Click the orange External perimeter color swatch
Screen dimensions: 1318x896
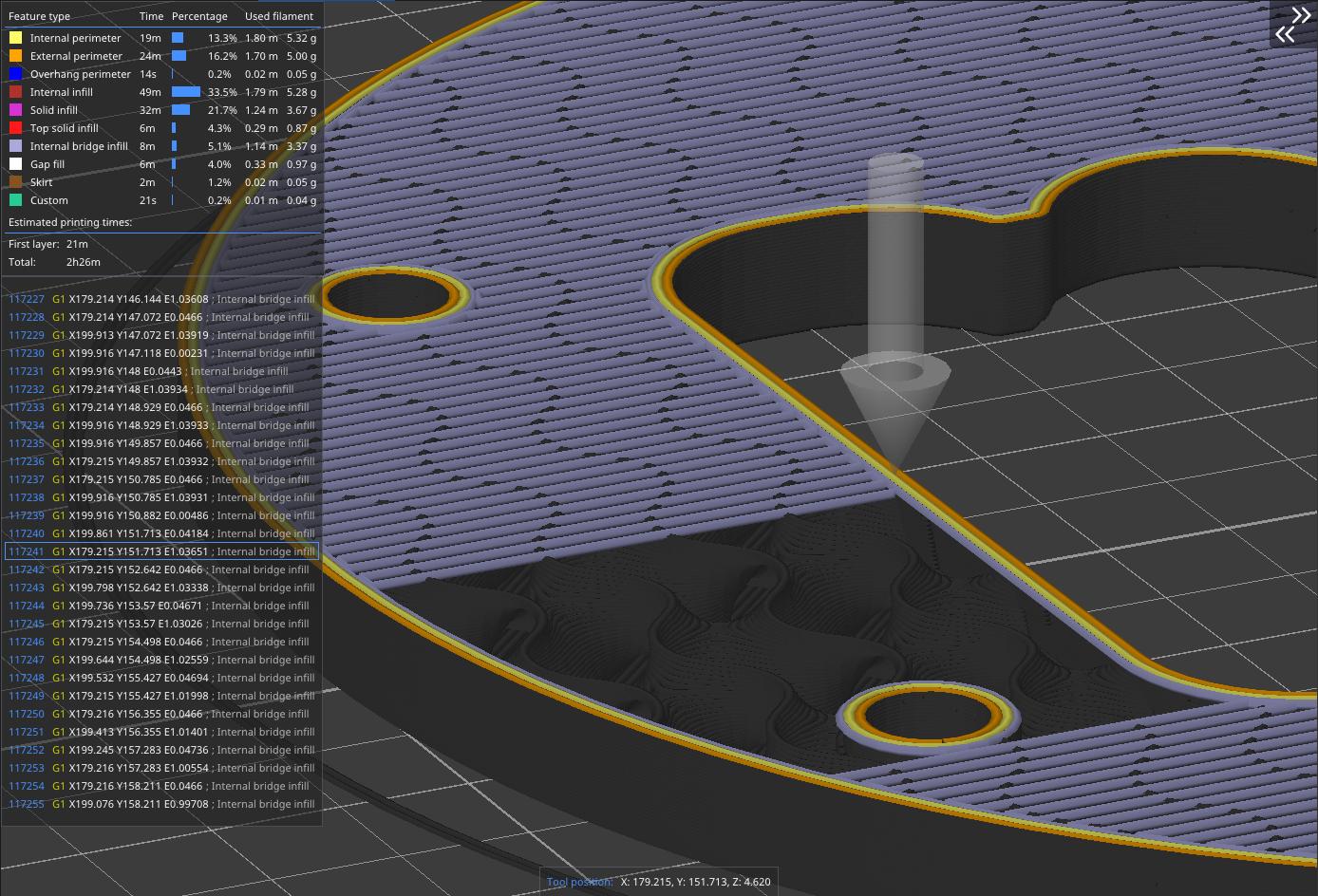pyautogui.click(x=14, y=56)
